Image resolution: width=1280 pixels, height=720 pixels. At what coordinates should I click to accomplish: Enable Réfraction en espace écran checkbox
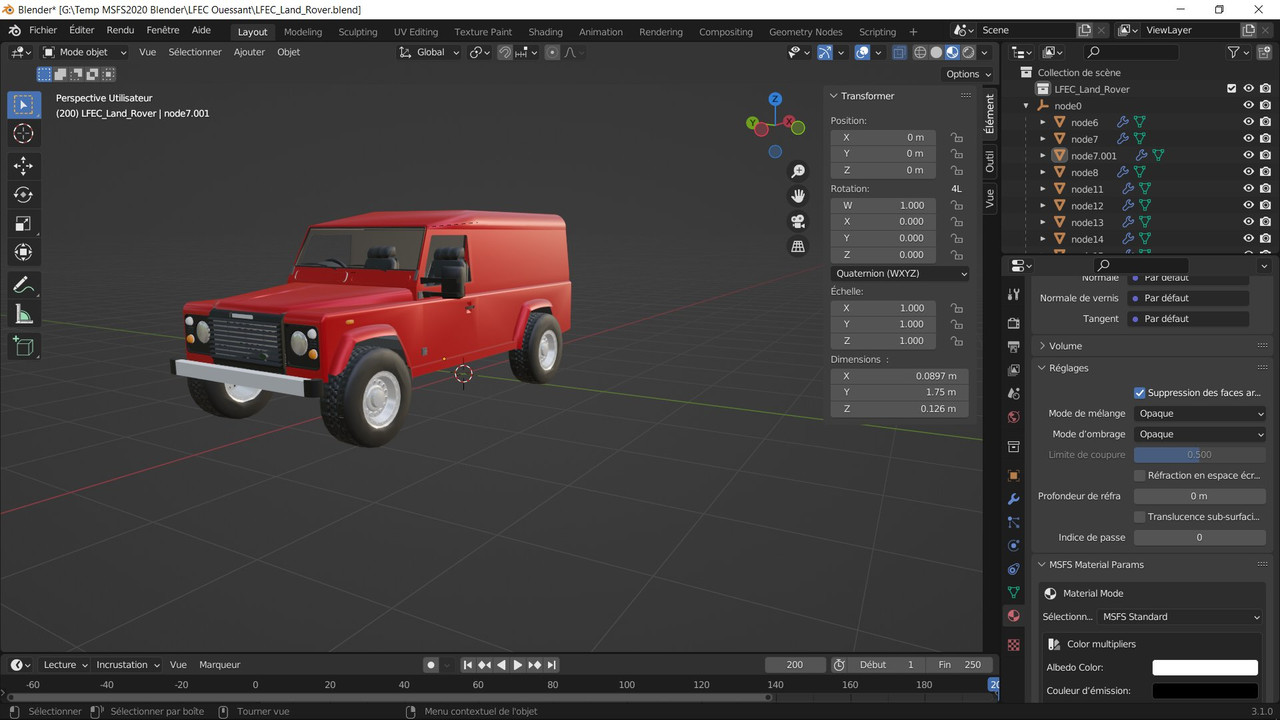click(x=1139, y=476)
